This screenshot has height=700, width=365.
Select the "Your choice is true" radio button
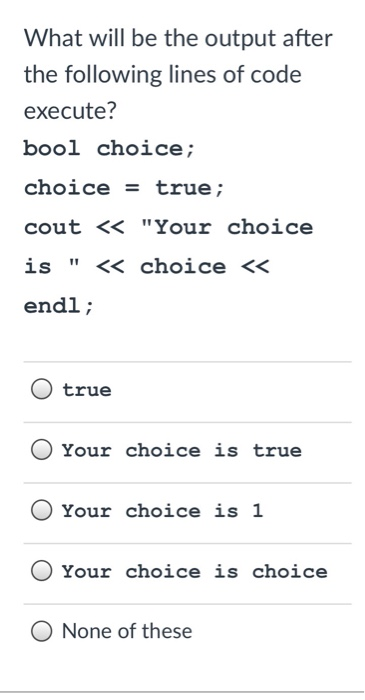pos(41,450)
